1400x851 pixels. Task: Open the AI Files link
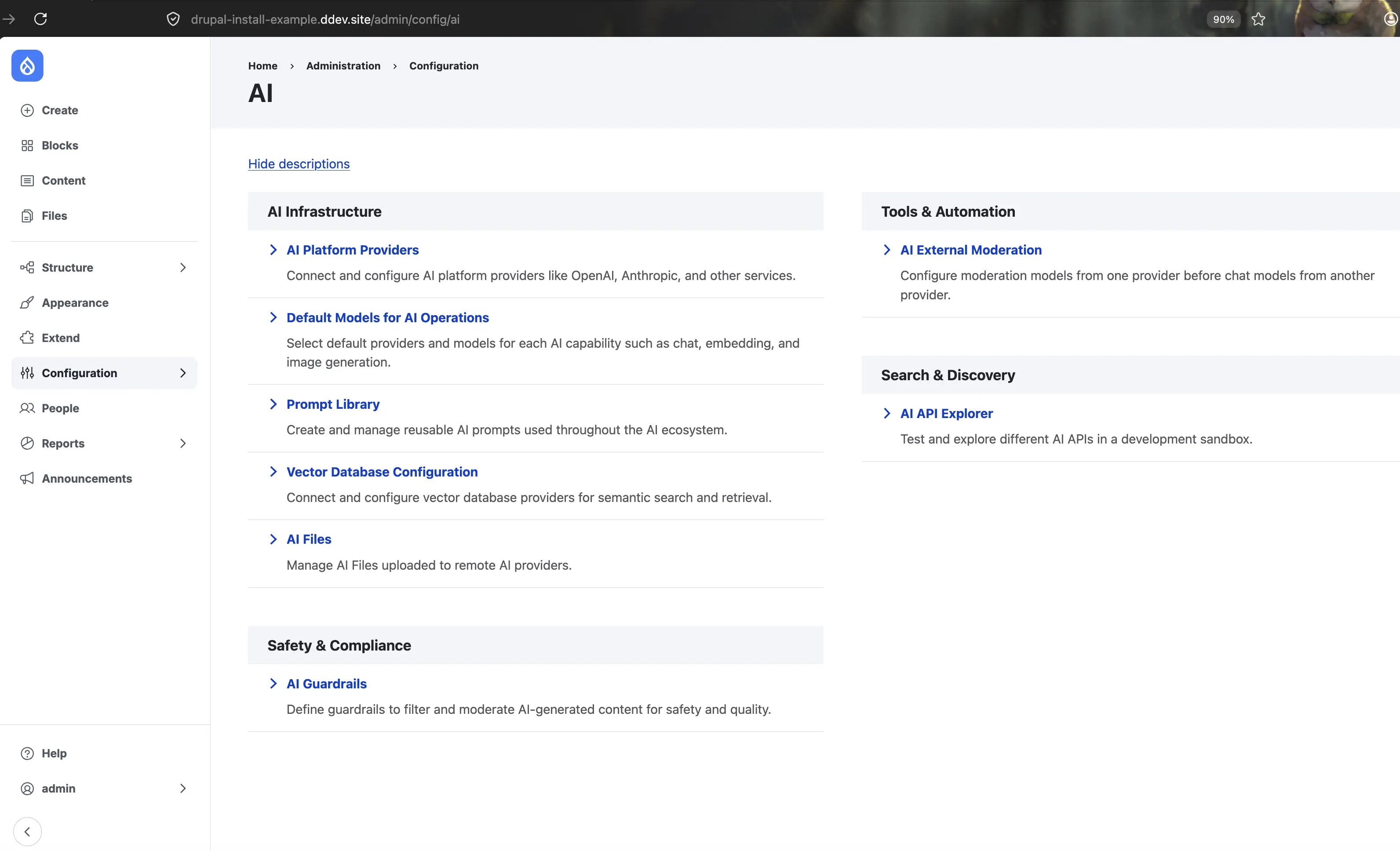(x=309, y=539)
